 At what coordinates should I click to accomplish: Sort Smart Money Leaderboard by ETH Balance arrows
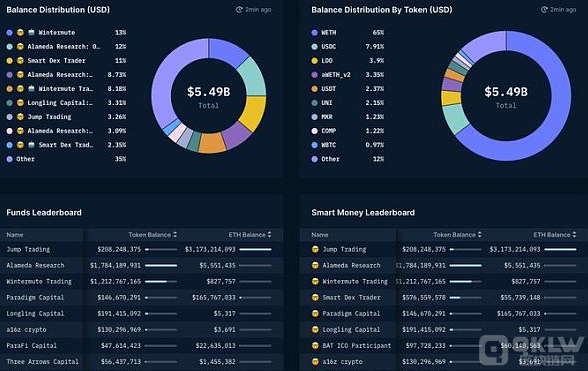(574, 235)
